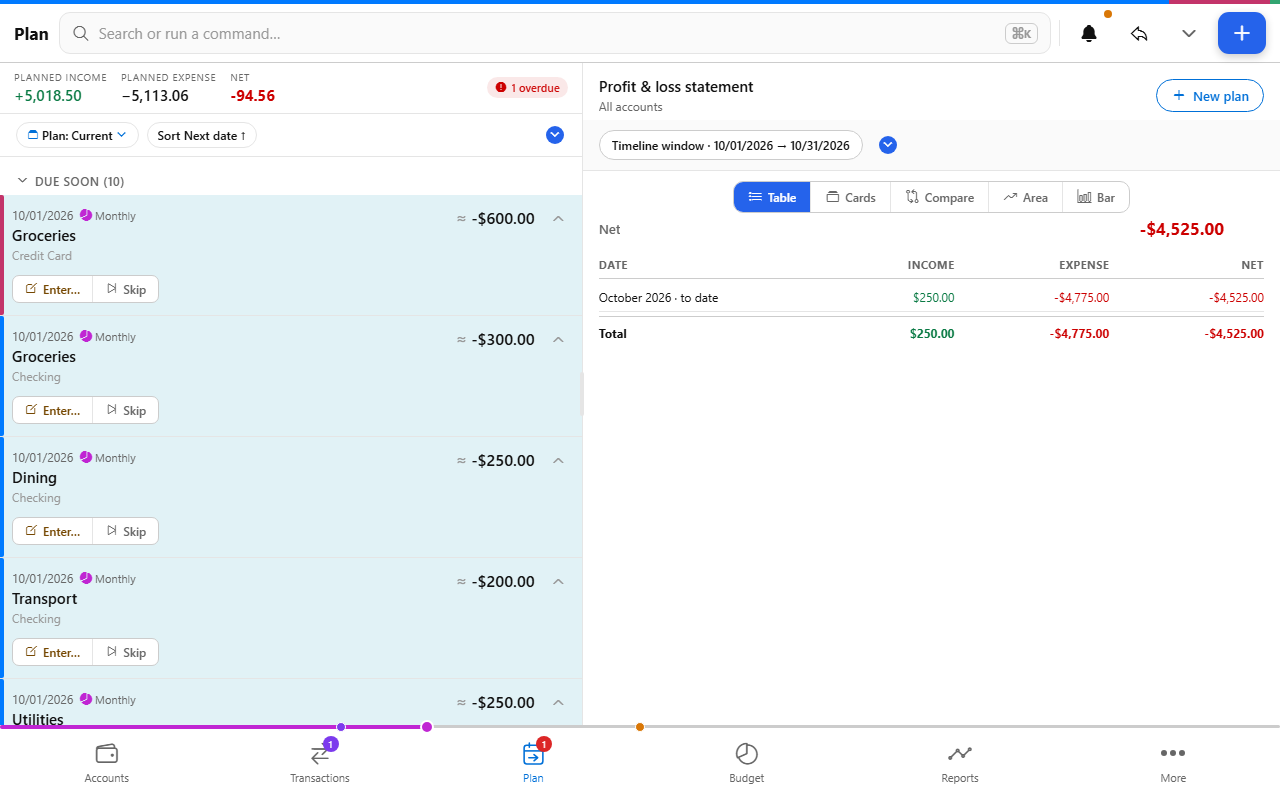Create a New plan
The image size is (1280, 800).
click(1210, 96)
